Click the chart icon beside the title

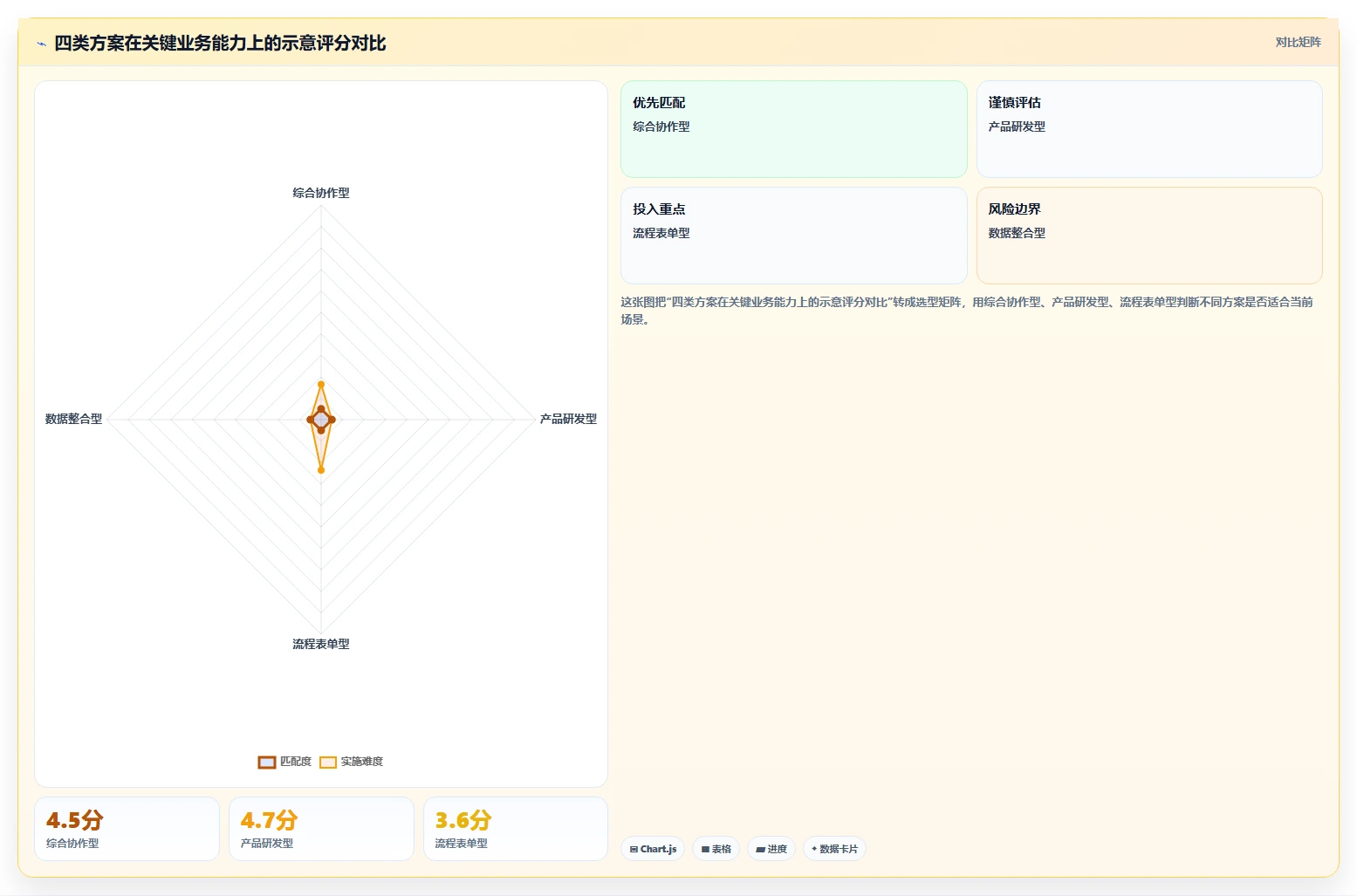41,44
